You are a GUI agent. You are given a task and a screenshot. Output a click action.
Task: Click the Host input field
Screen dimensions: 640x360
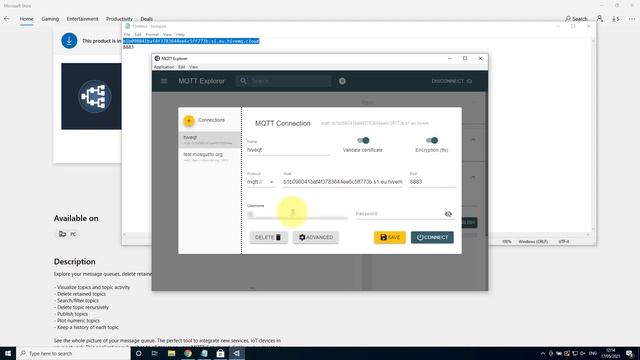click(x=342, y=182)
